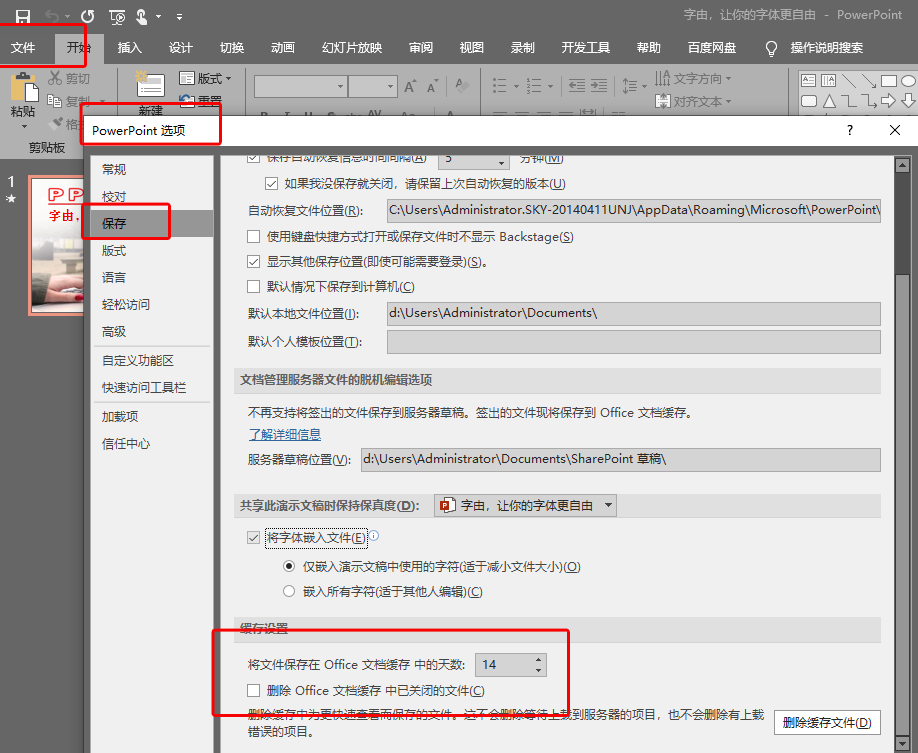This screenshot has height=753, width=918.
Task: Click the numbered list icon
Action: tap(533, 86)
